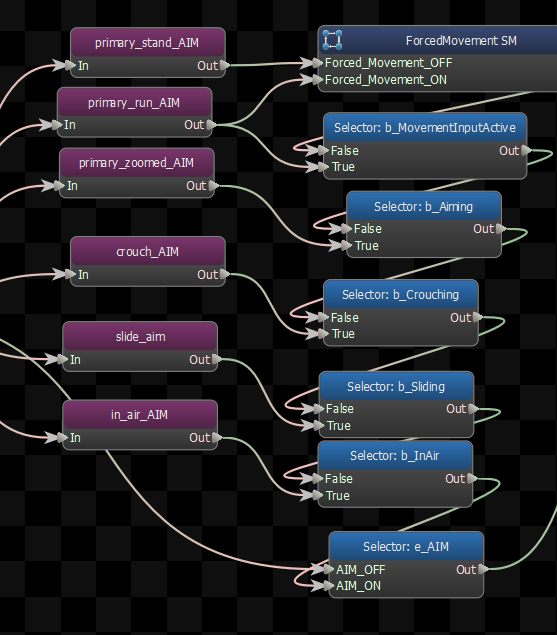Click the Out pin of slide_aim

click(217, 359)
